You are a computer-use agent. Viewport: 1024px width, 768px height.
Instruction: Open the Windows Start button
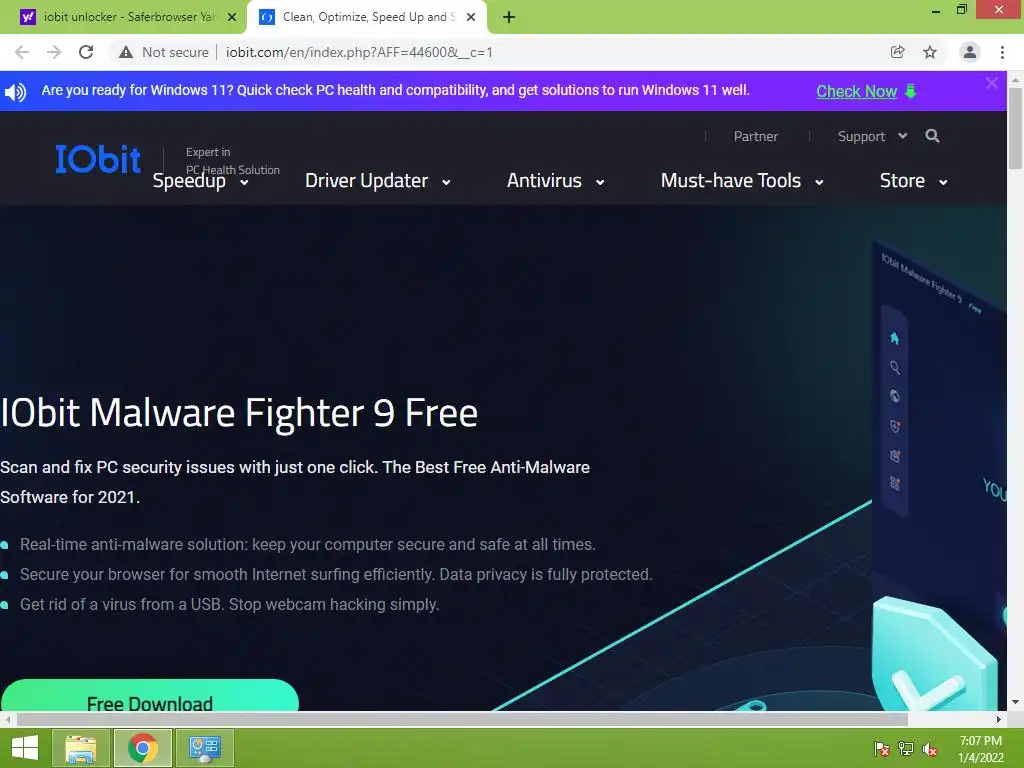click(x=25, y=748)
